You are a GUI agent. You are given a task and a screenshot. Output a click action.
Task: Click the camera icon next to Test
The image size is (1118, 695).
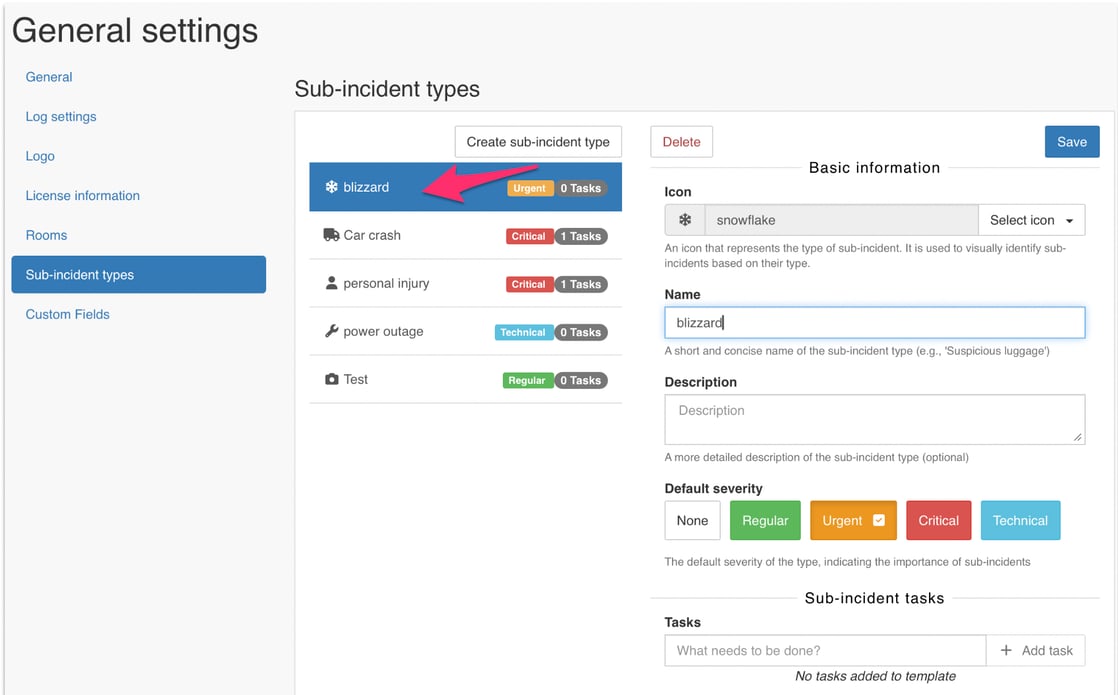click(333, 379)
